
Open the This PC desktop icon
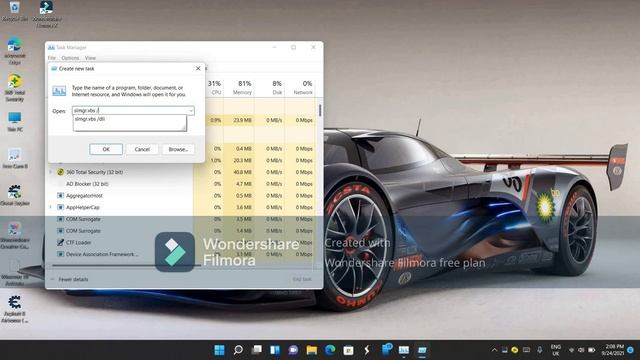15,122
